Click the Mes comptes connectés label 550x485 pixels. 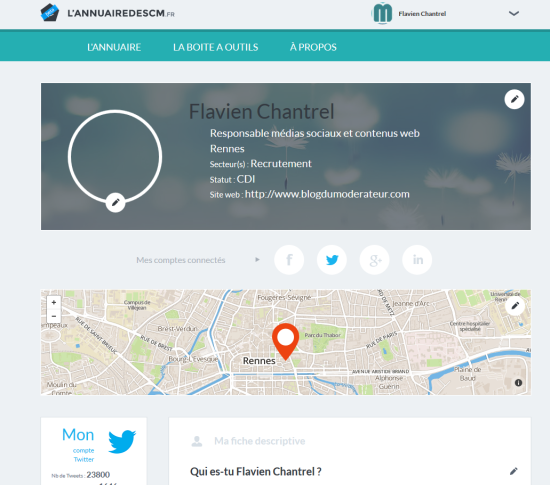pyautogui.click(x=181, y=260)
